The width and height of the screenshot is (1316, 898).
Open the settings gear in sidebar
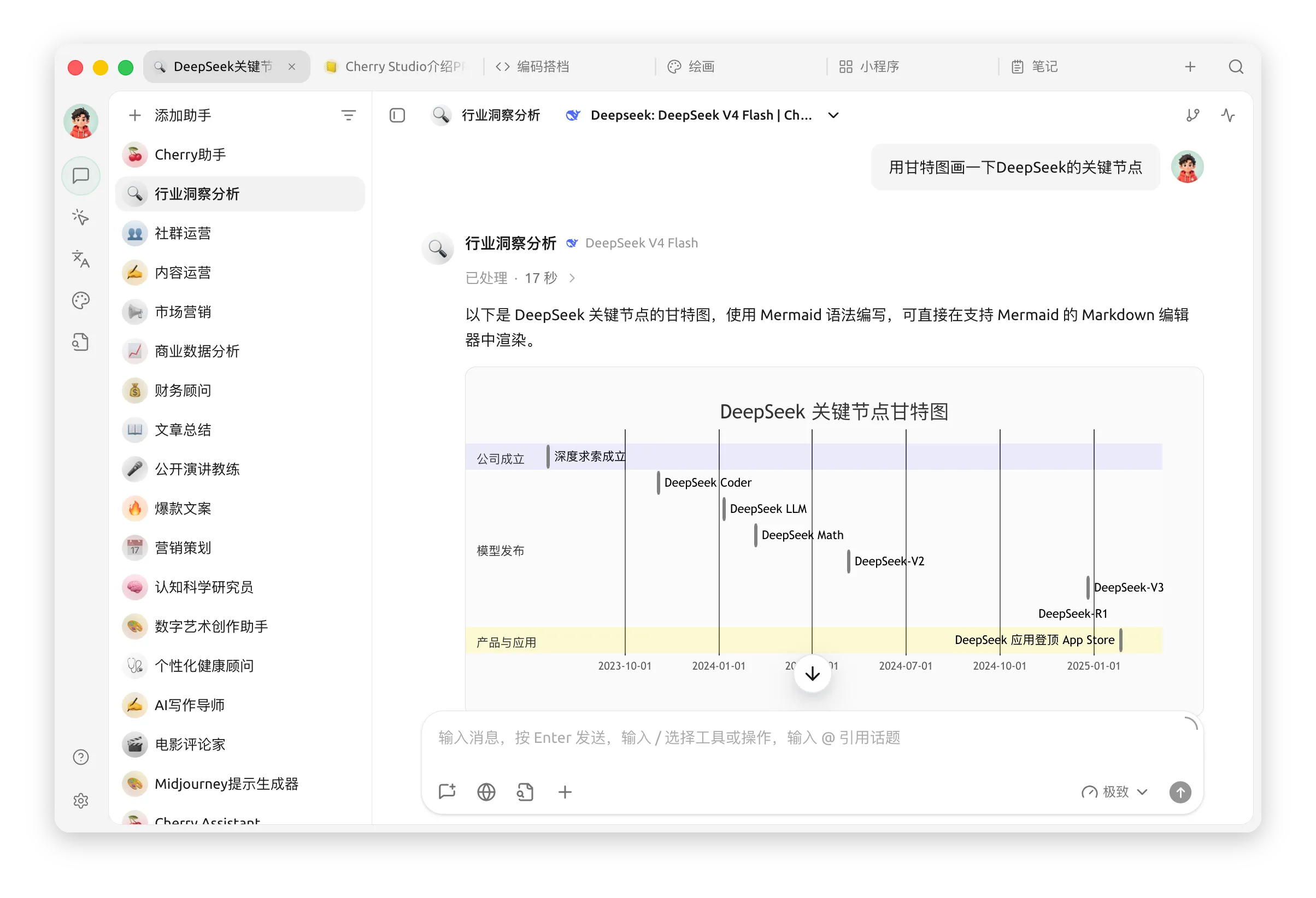tap(81, 801)
